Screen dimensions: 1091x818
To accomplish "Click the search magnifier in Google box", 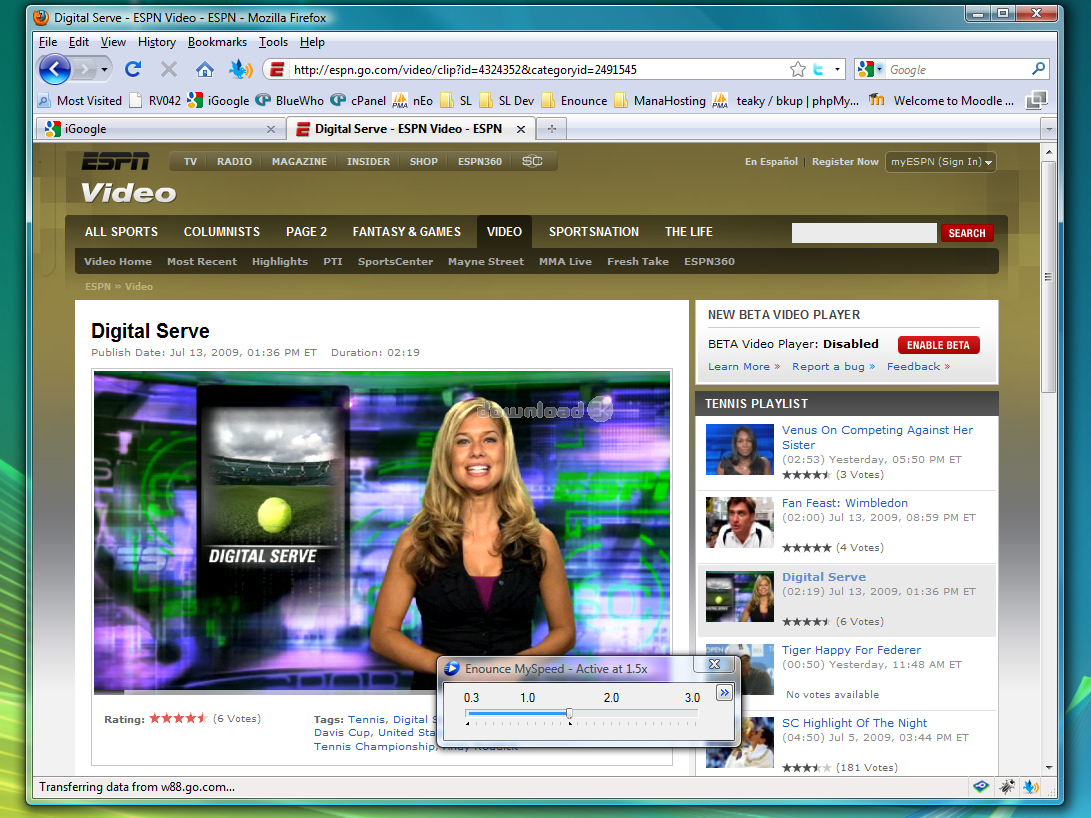I will pyautogui.click(x=1038, y=69).
